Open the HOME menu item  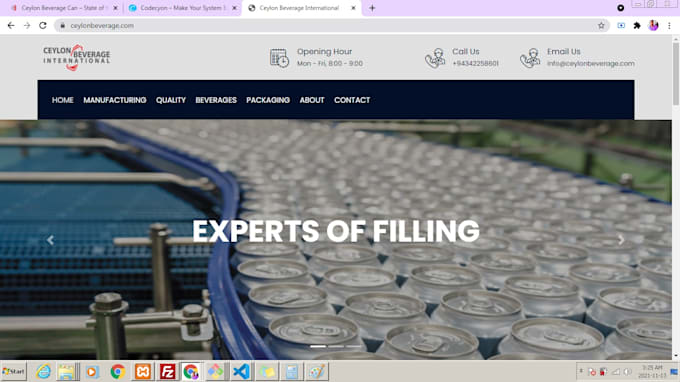[x=62, y=100]
